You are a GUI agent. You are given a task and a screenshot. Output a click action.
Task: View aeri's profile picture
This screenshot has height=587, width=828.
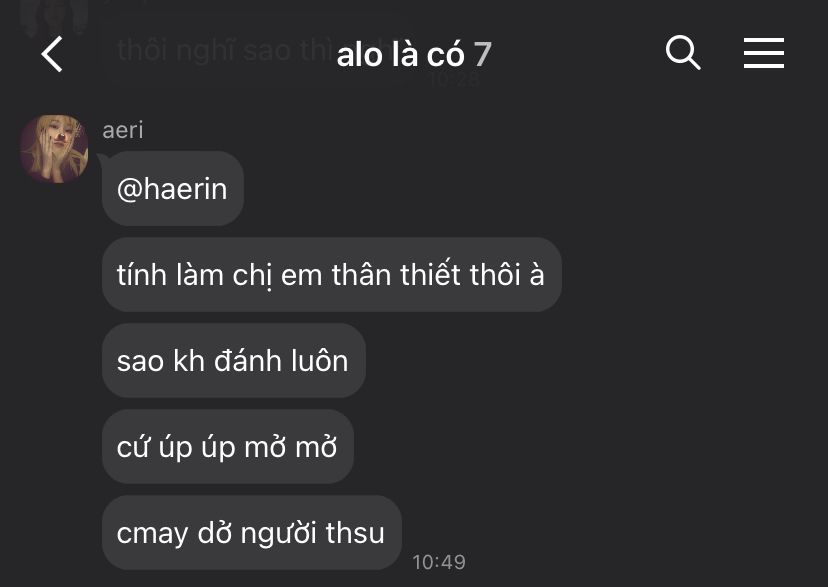click(54, 149)
